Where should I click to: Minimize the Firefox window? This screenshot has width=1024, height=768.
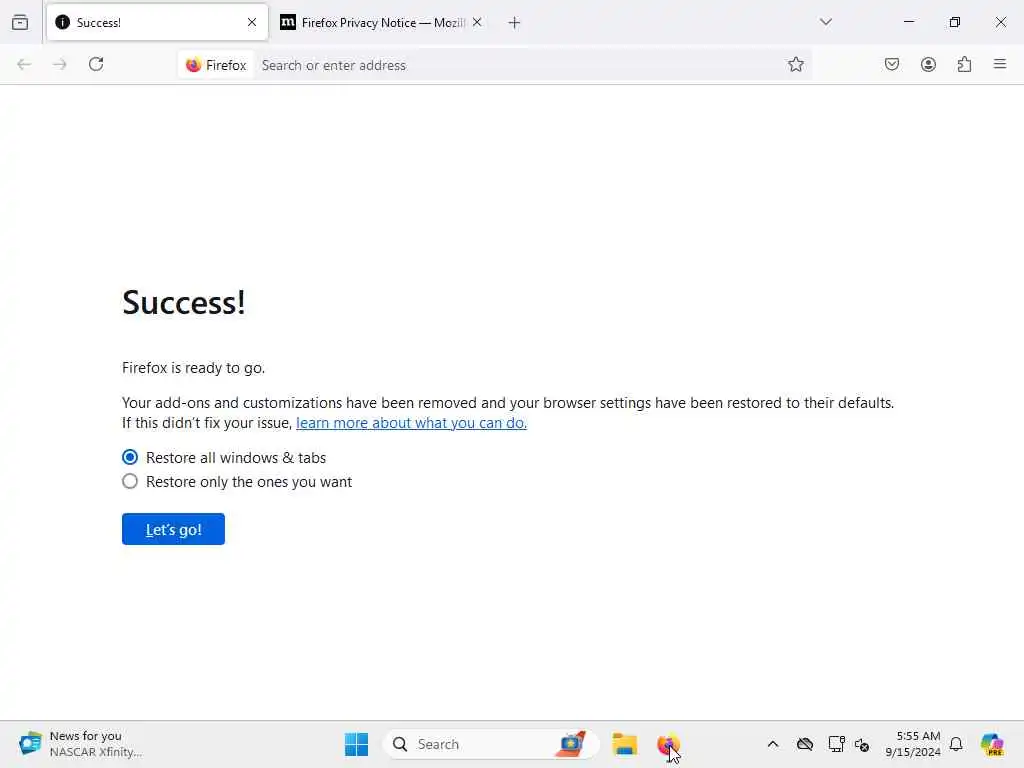pyautogui.click(x=908, y=22)
